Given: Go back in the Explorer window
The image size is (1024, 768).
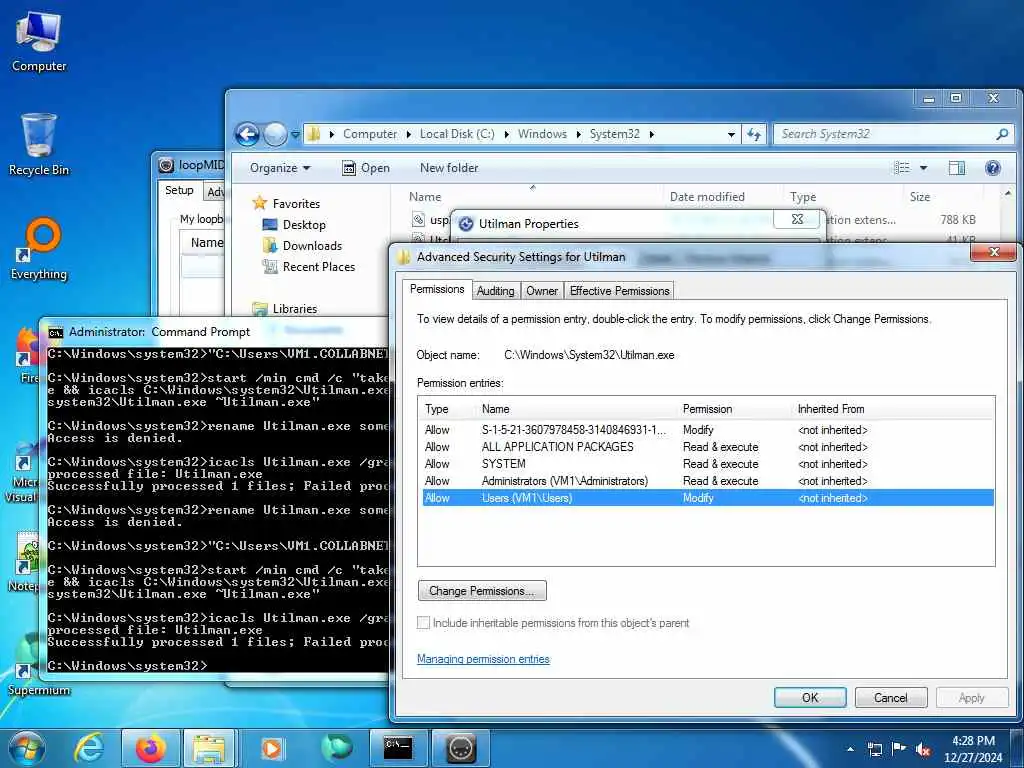Looking at the screenshot, I should tap(247, 135).
